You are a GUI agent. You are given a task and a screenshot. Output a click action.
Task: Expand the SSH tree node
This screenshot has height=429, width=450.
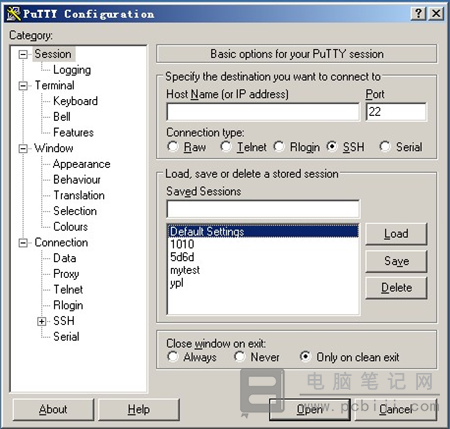[42, 321]
